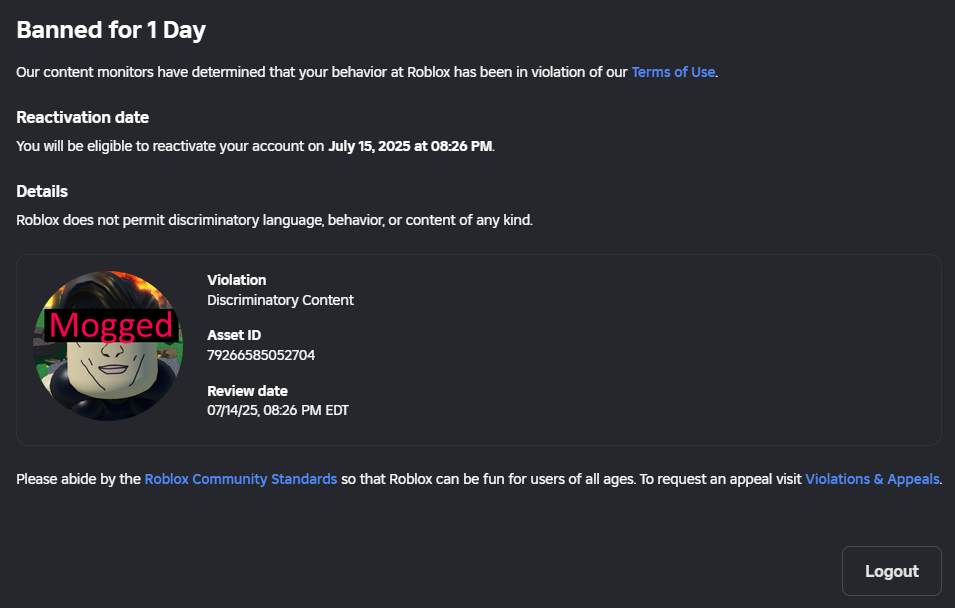Click the Banned for 1 Day heading
Screen dimensions: 955x608
click(111, 30)
